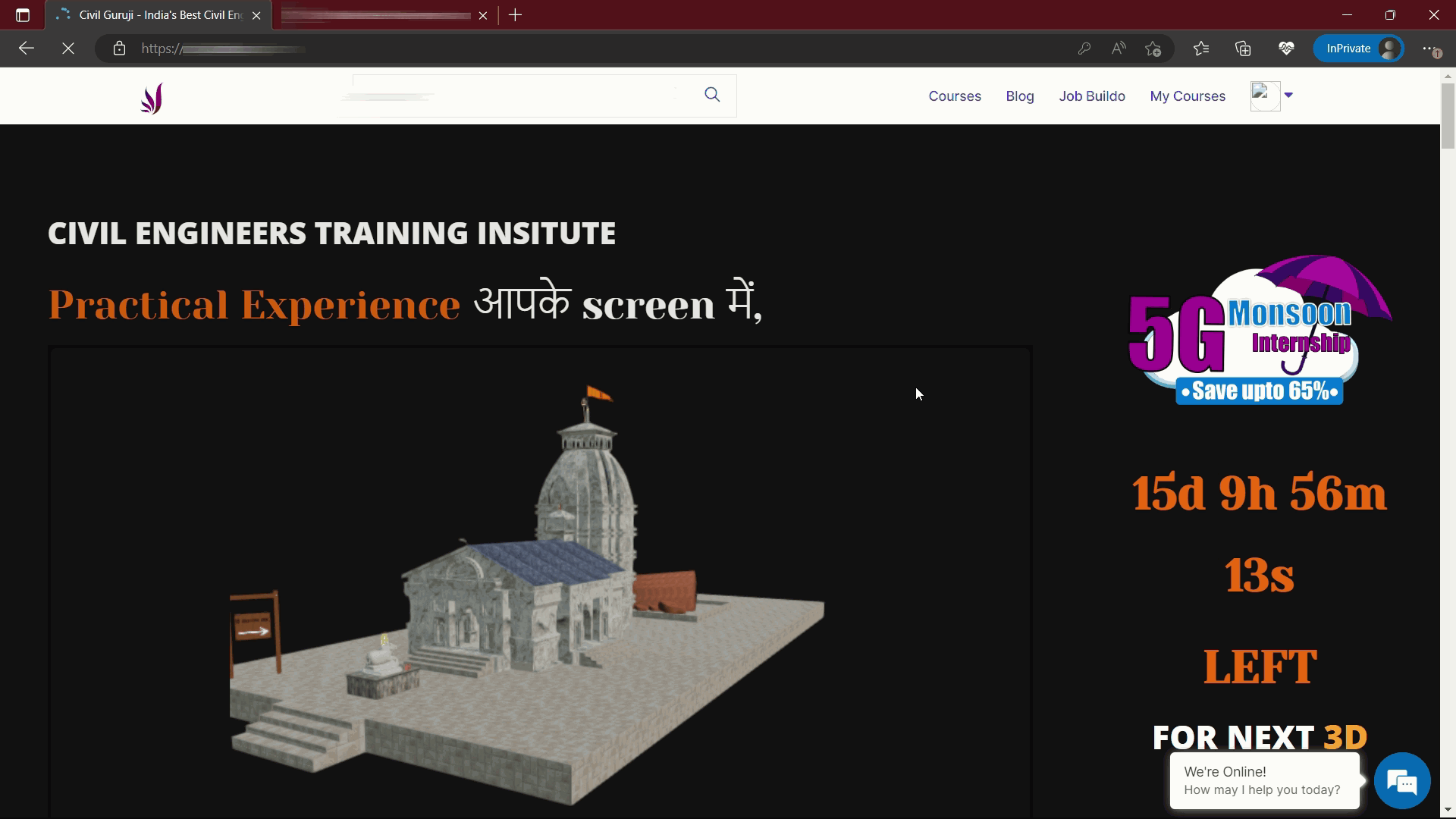Open the password manager key icon
The width and height of the screenshot is (1456, 819).
click(x=1084, y=49)
